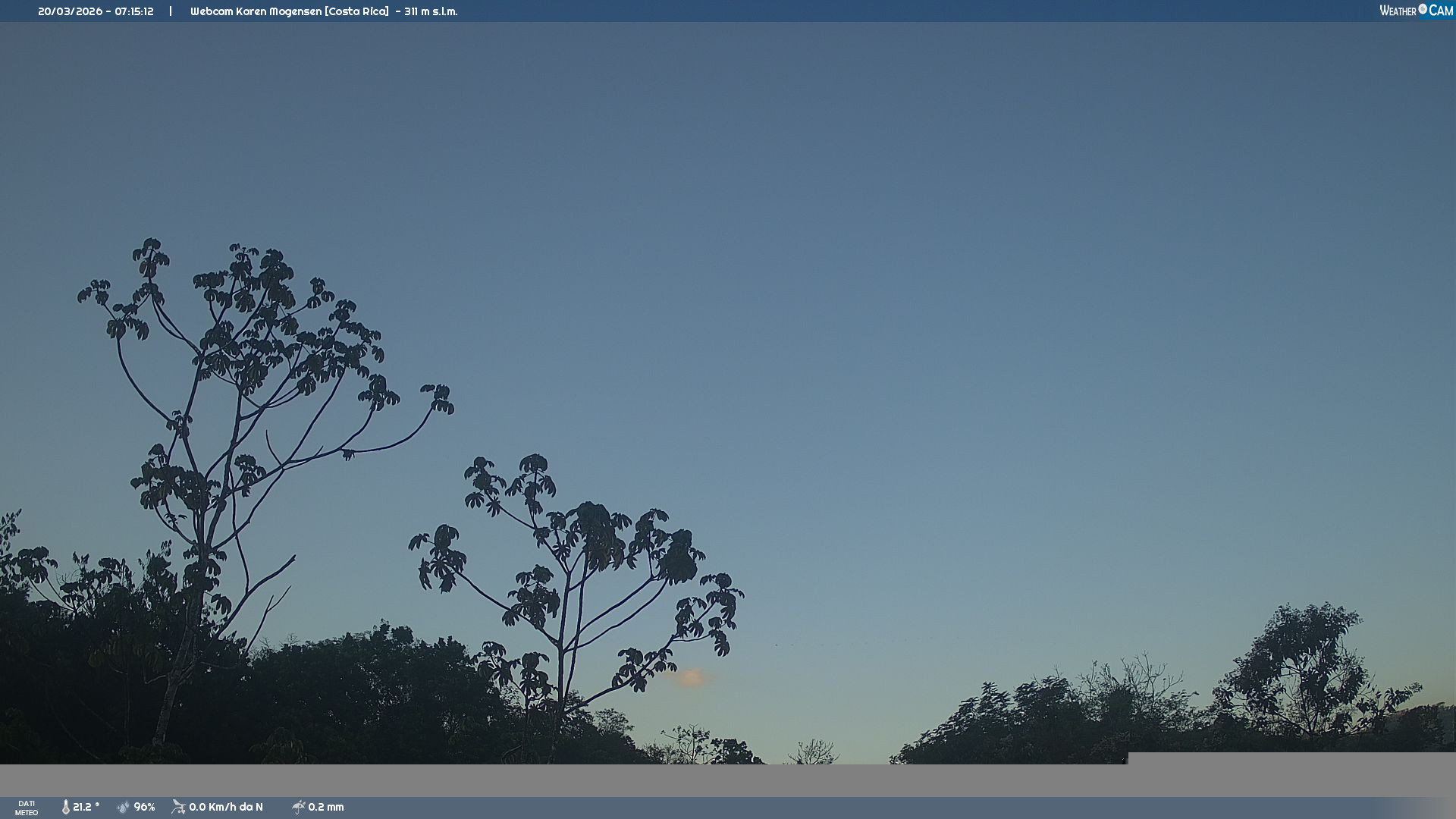Click the wind anemometer icon
Image resolution: width=1456 pixels, height=819 pixels.
pyautogui.click(x=178, y=807)
